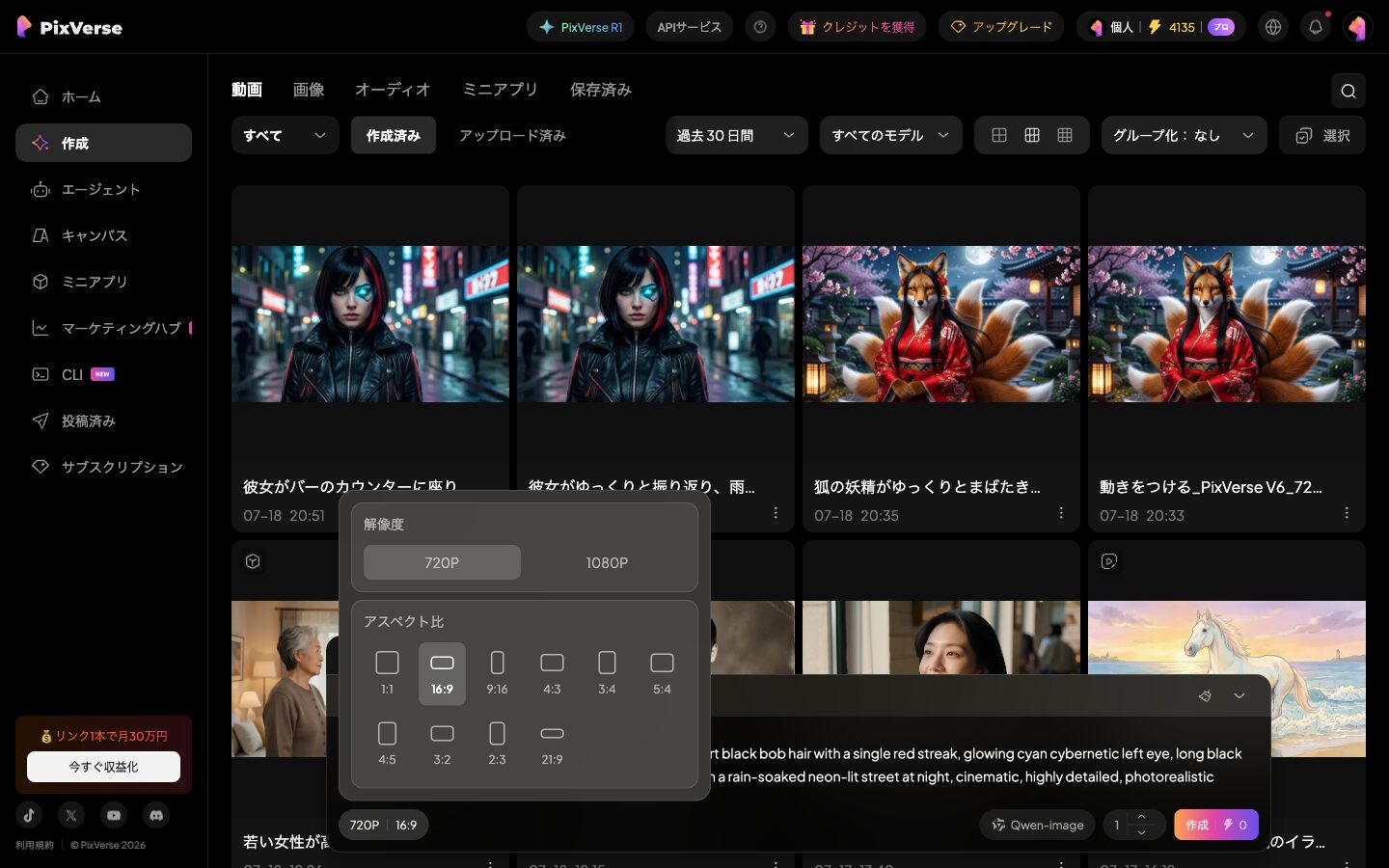Open the すべて filter dropdown
The image size is (1389, 868).
point(286,135)
